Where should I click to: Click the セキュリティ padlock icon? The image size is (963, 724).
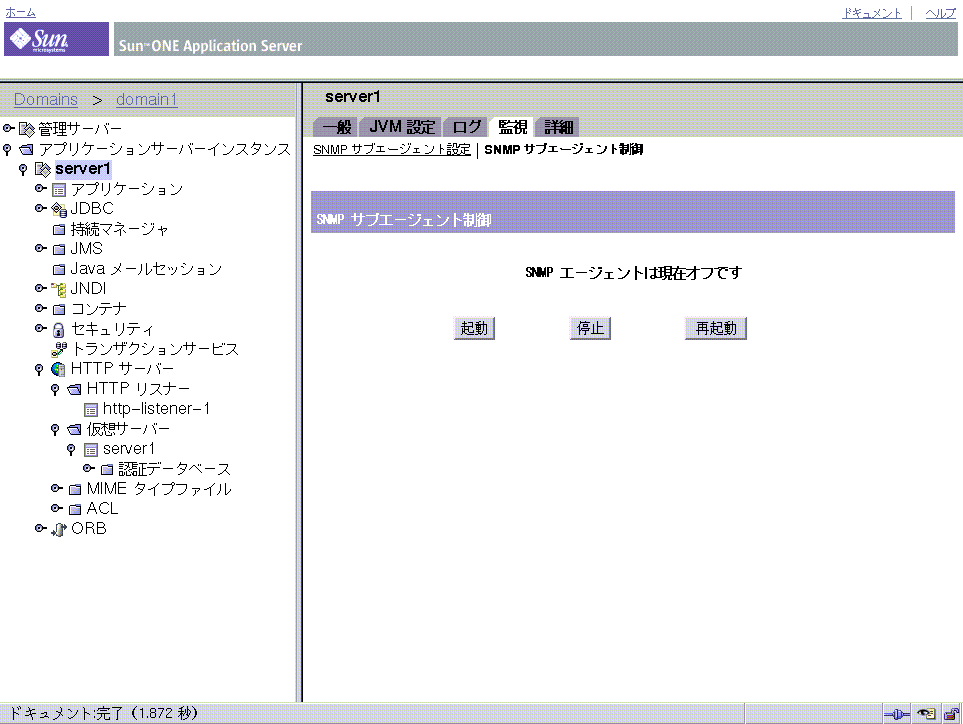[58, 330]
